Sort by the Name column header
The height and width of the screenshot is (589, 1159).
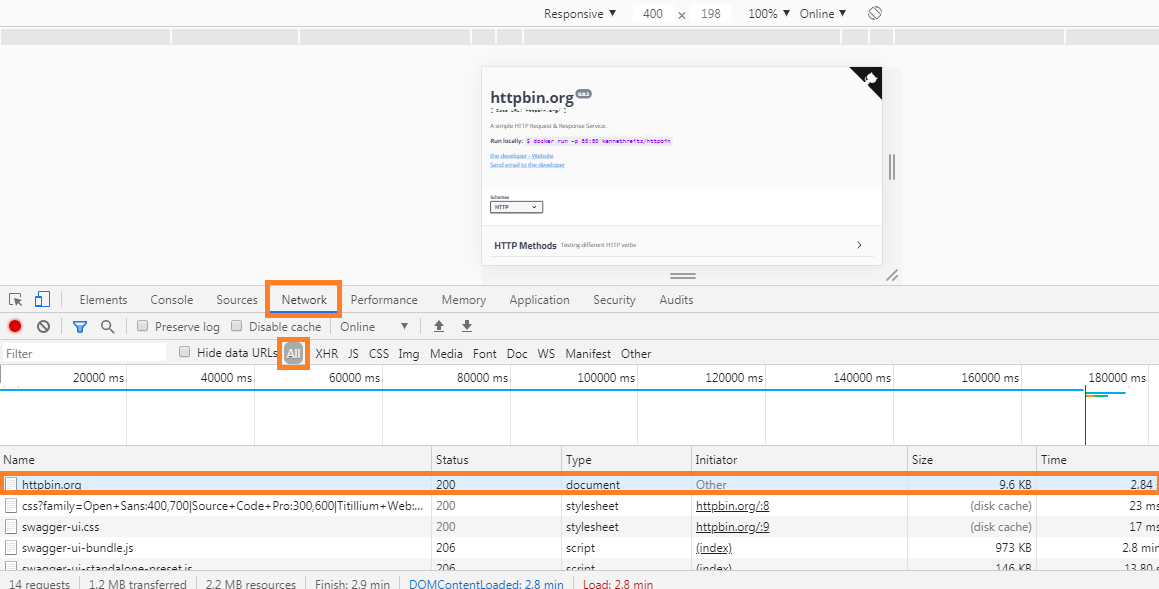tap(216, 460)
